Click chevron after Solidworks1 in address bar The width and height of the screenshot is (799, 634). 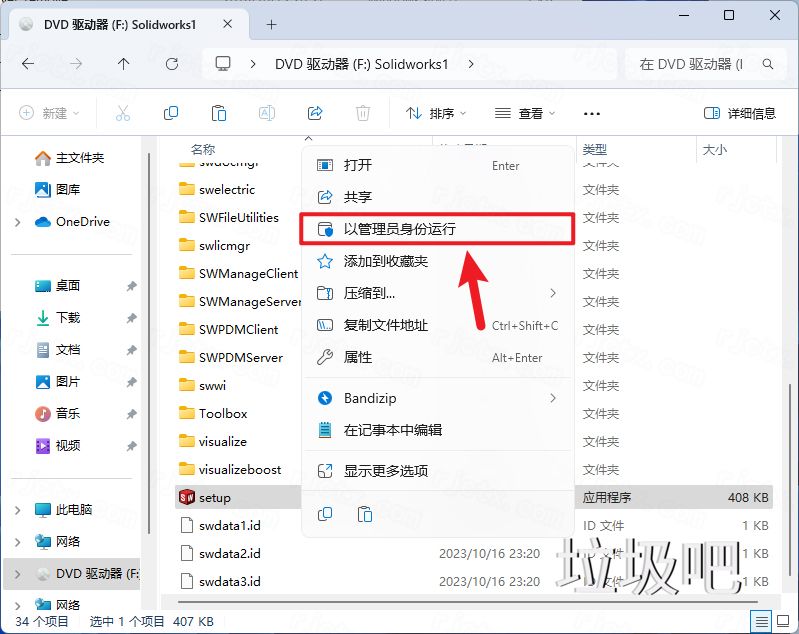tap(471, 64)
